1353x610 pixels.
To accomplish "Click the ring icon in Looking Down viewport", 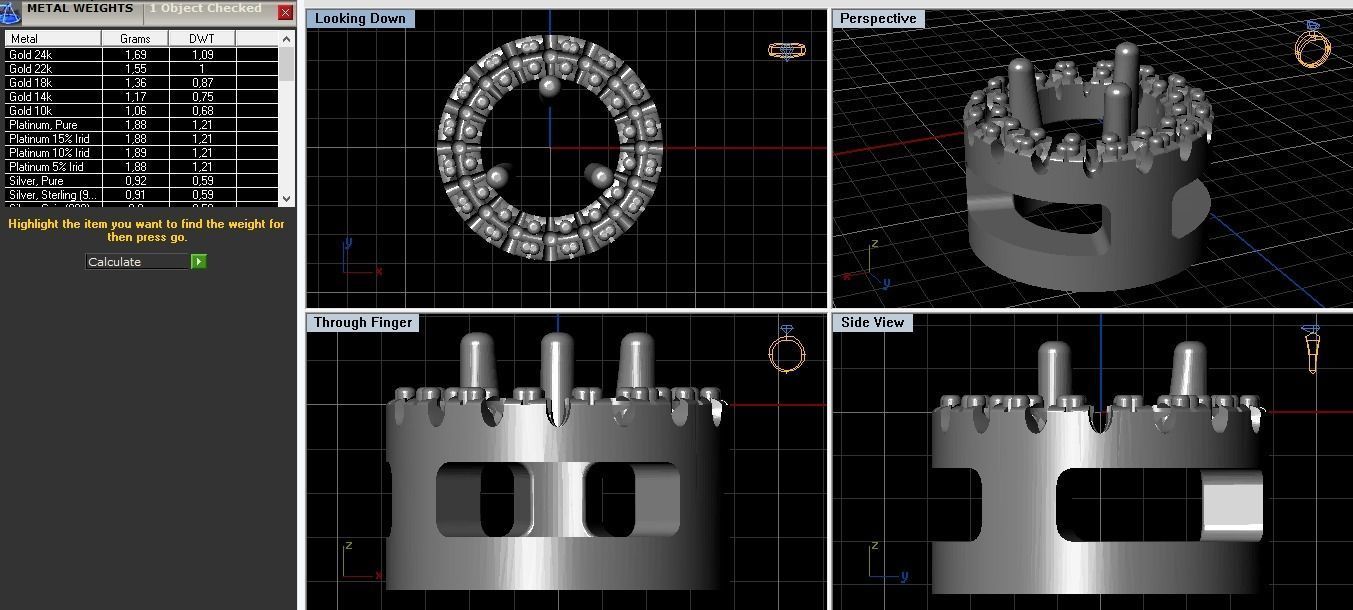I will [x=787, y=50].
